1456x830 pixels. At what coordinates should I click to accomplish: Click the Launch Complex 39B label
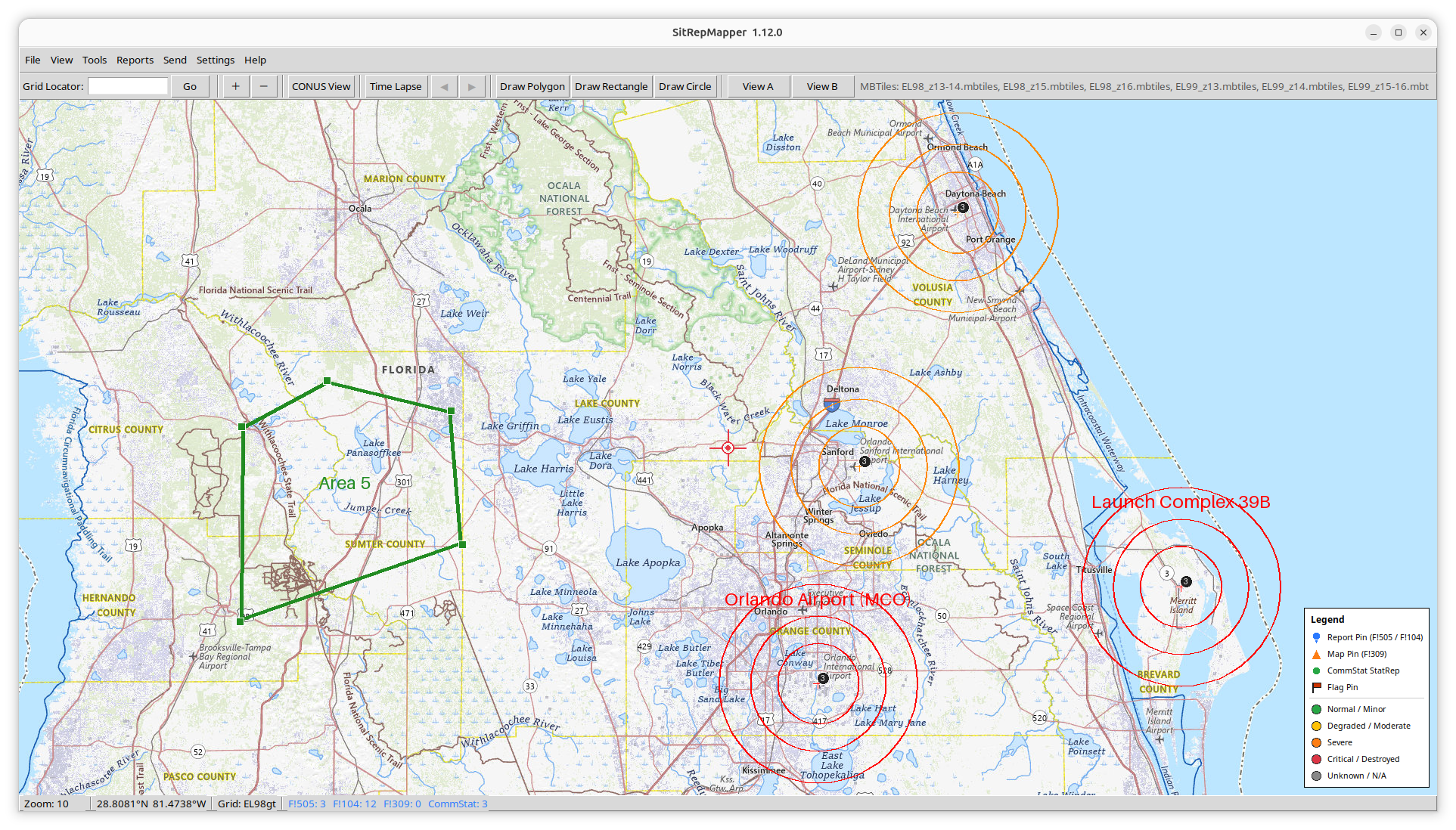(x=1181, y=502)
